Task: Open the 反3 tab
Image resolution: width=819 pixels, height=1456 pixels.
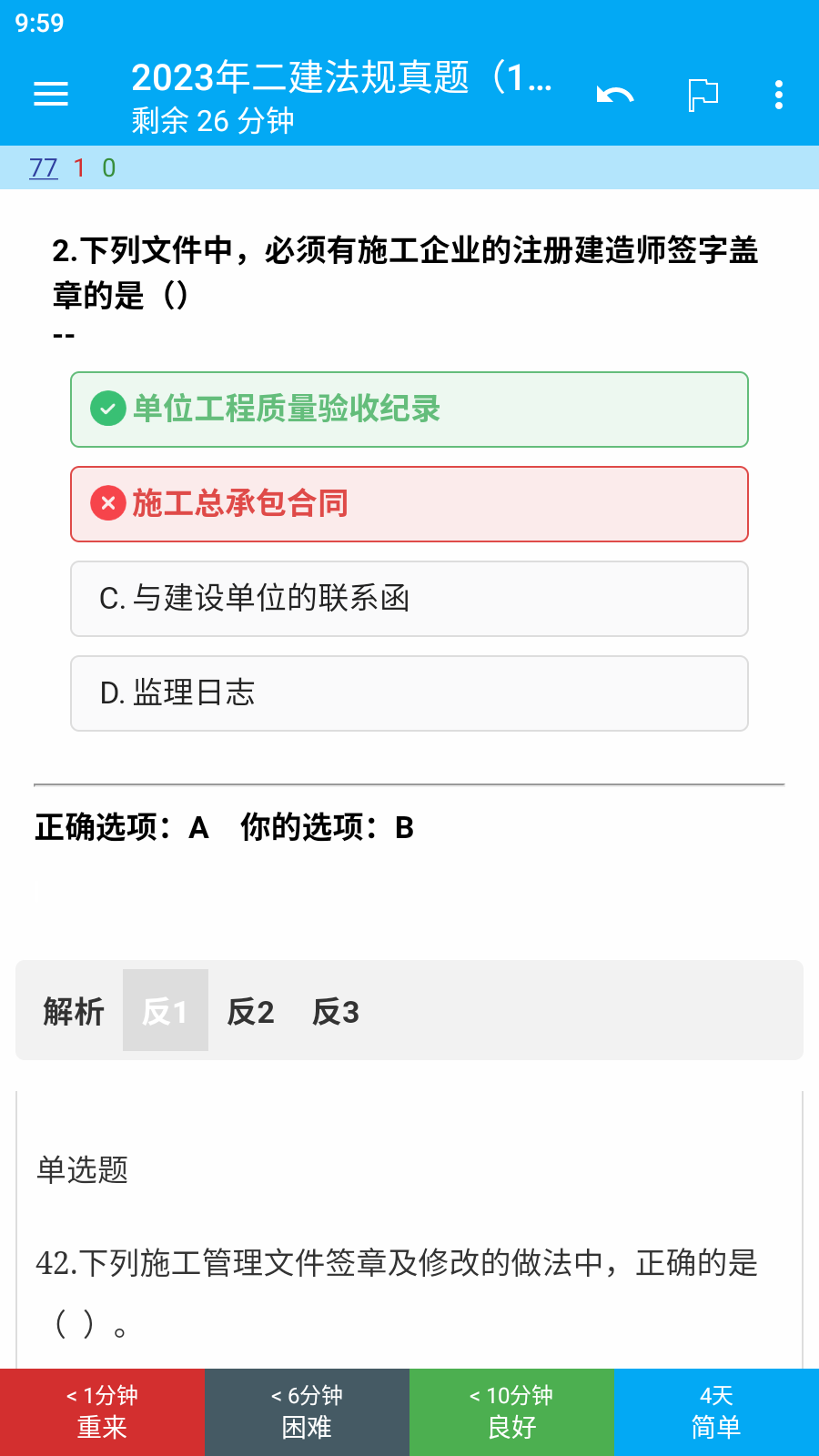Action: point(336,1011)
